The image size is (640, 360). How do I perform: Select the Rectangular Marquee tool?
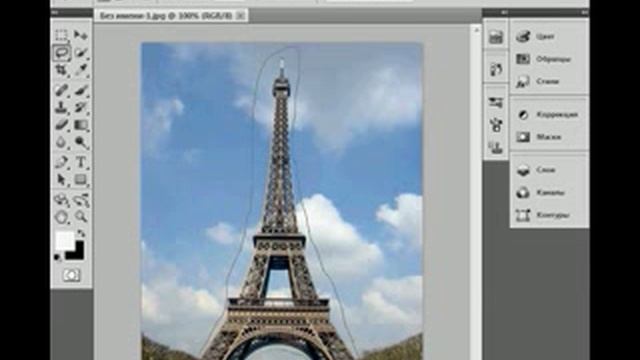coord(61,36)
